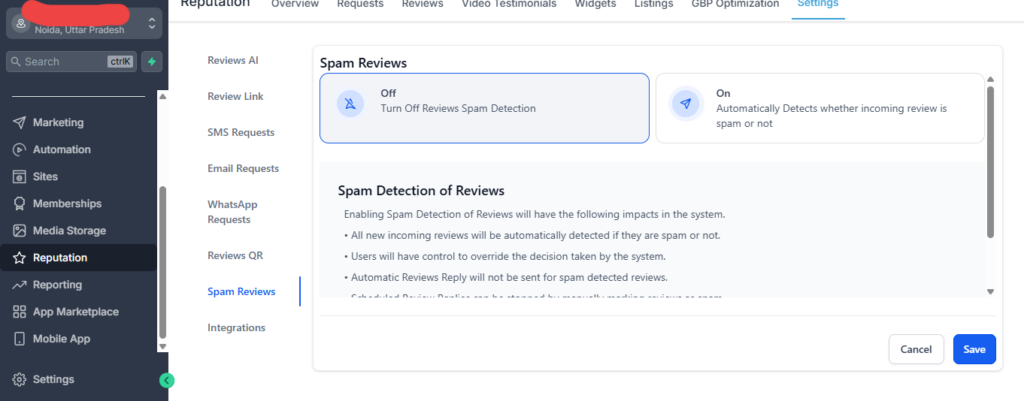1024x401 pixels.
Task: Click spam panel scrollbar down arrow
Action: 990,291
